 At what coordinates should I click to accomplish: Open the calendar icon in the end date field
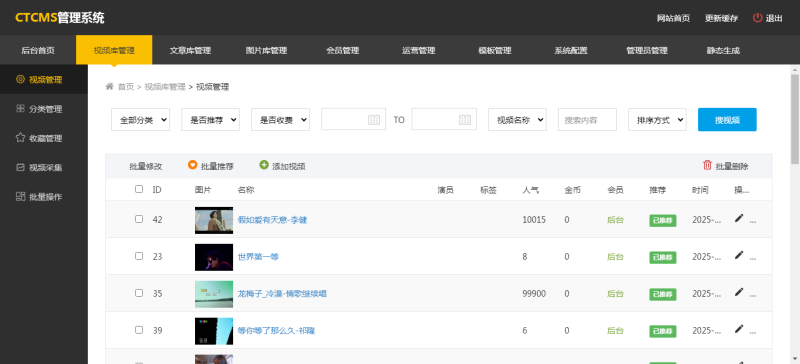tap(465, 120)
